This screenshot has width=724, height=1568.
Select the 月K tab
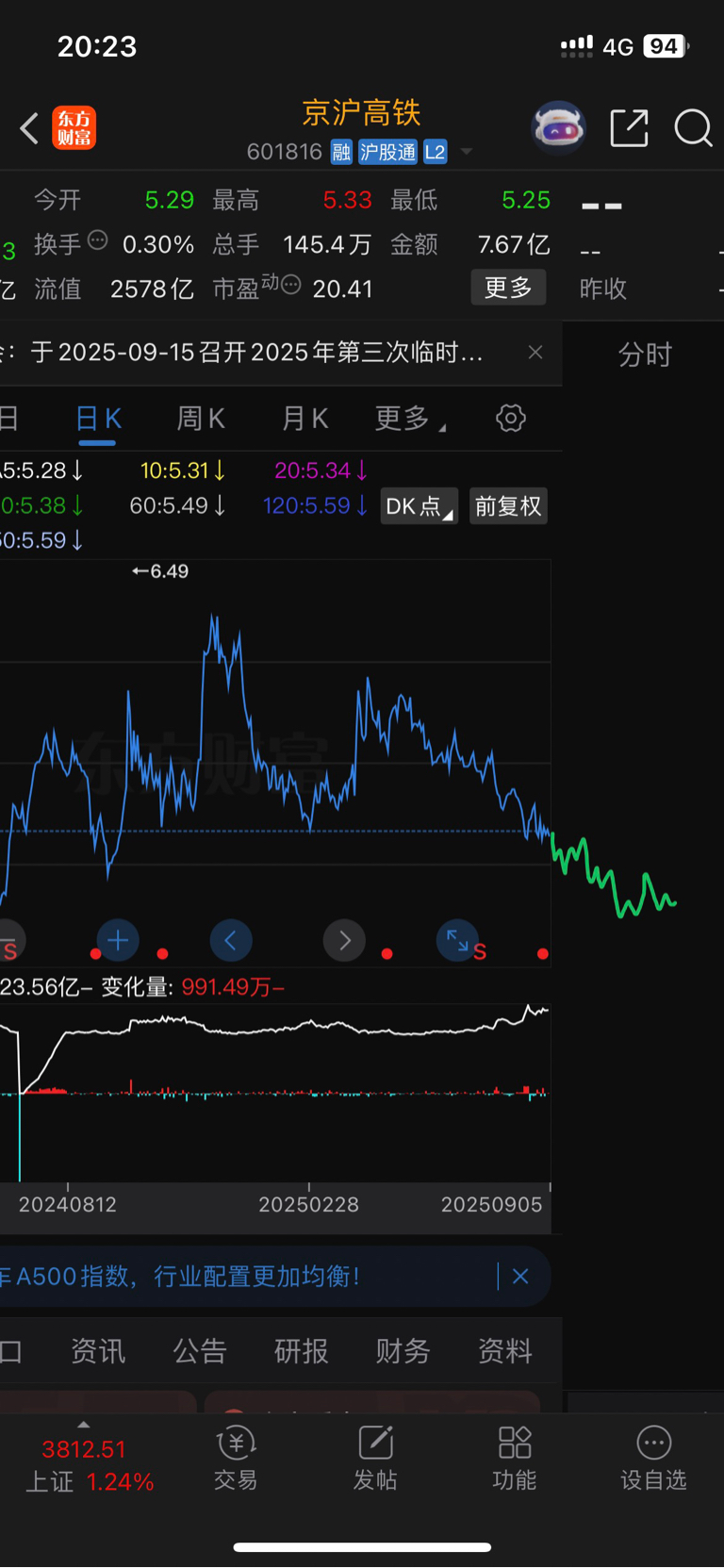coord(305,419)
